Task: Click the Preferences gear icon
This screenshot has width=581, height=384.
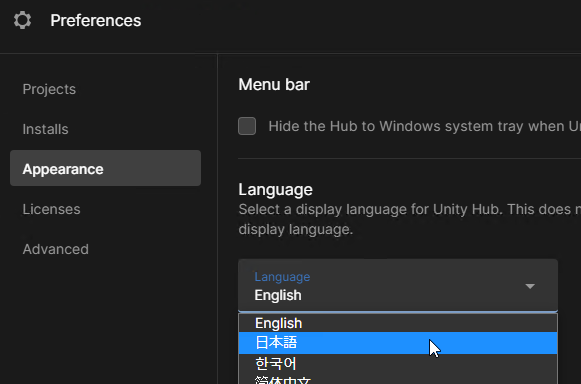Action: point(22,20)
